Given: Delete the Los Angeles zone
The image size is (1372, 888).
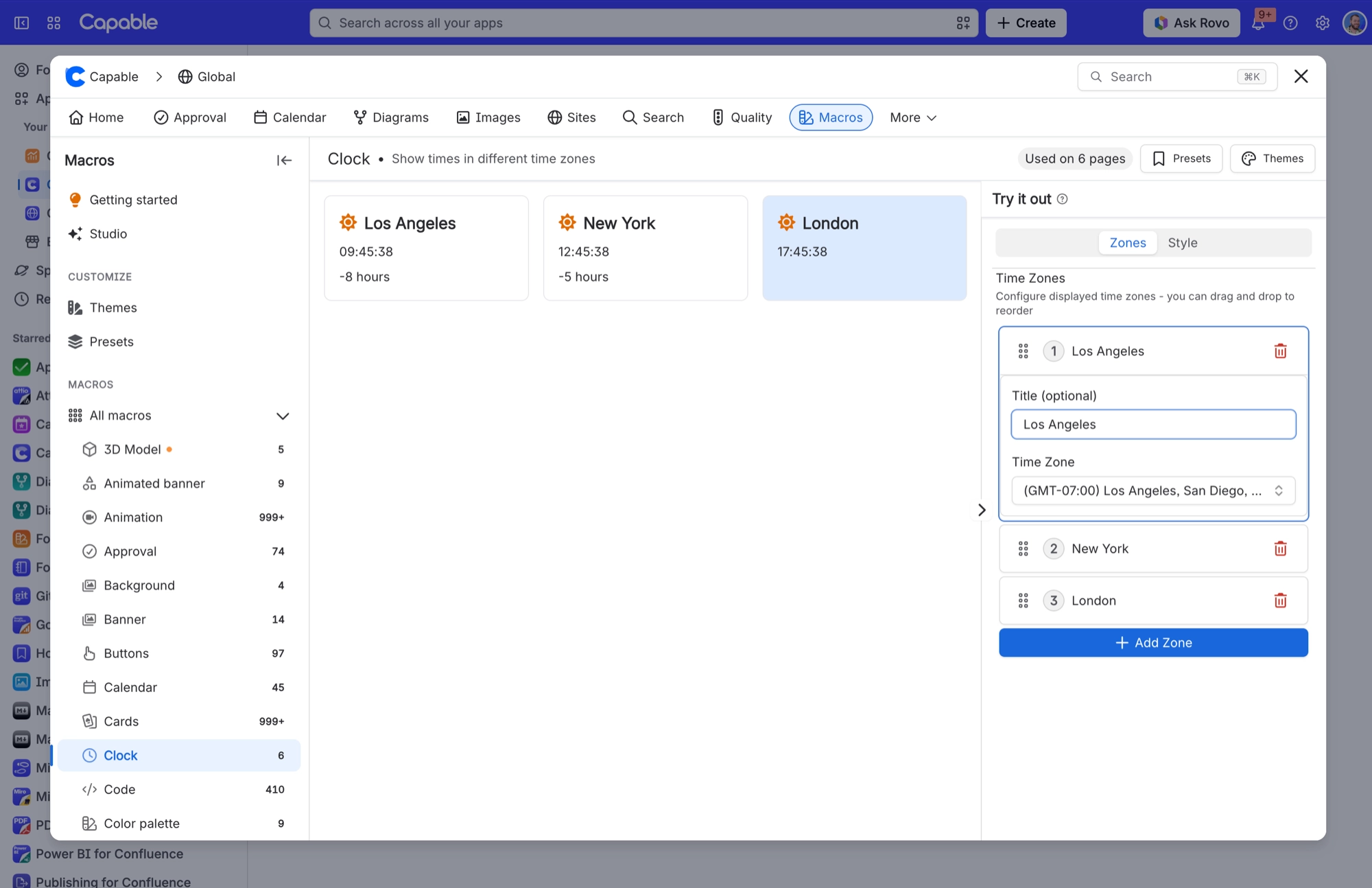Looking at the screenshot, I should pos(1280,351).
